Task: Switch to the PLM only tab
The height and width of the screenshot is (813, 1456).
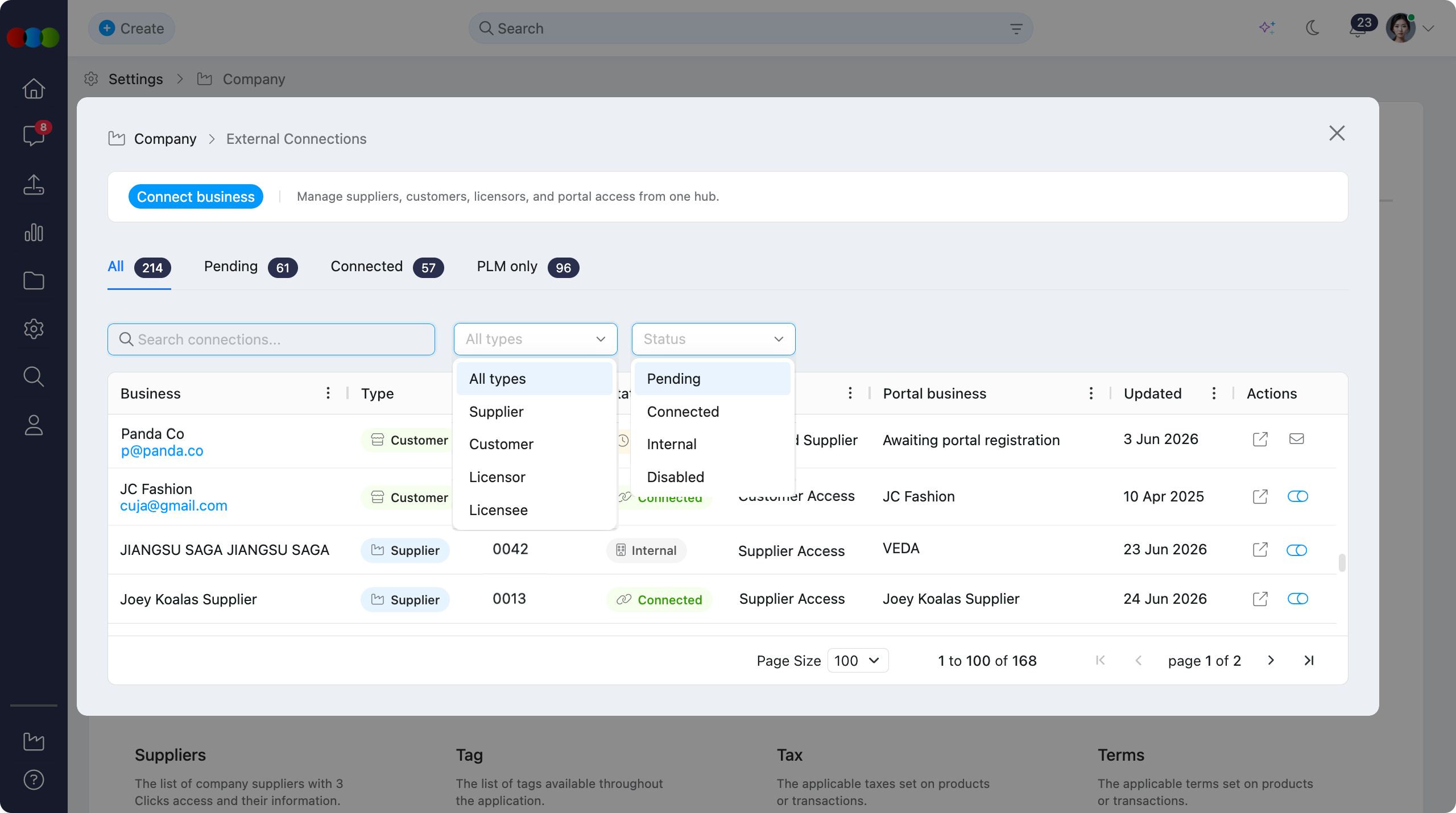Action: point(528,267)
